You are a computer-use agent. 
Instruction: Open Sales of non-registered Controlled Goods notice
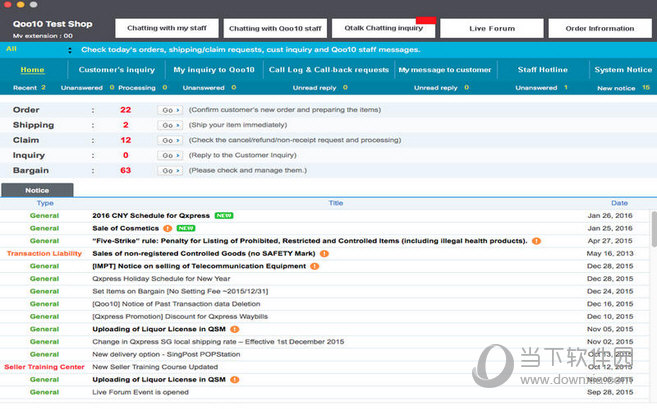tap(204, 254)
